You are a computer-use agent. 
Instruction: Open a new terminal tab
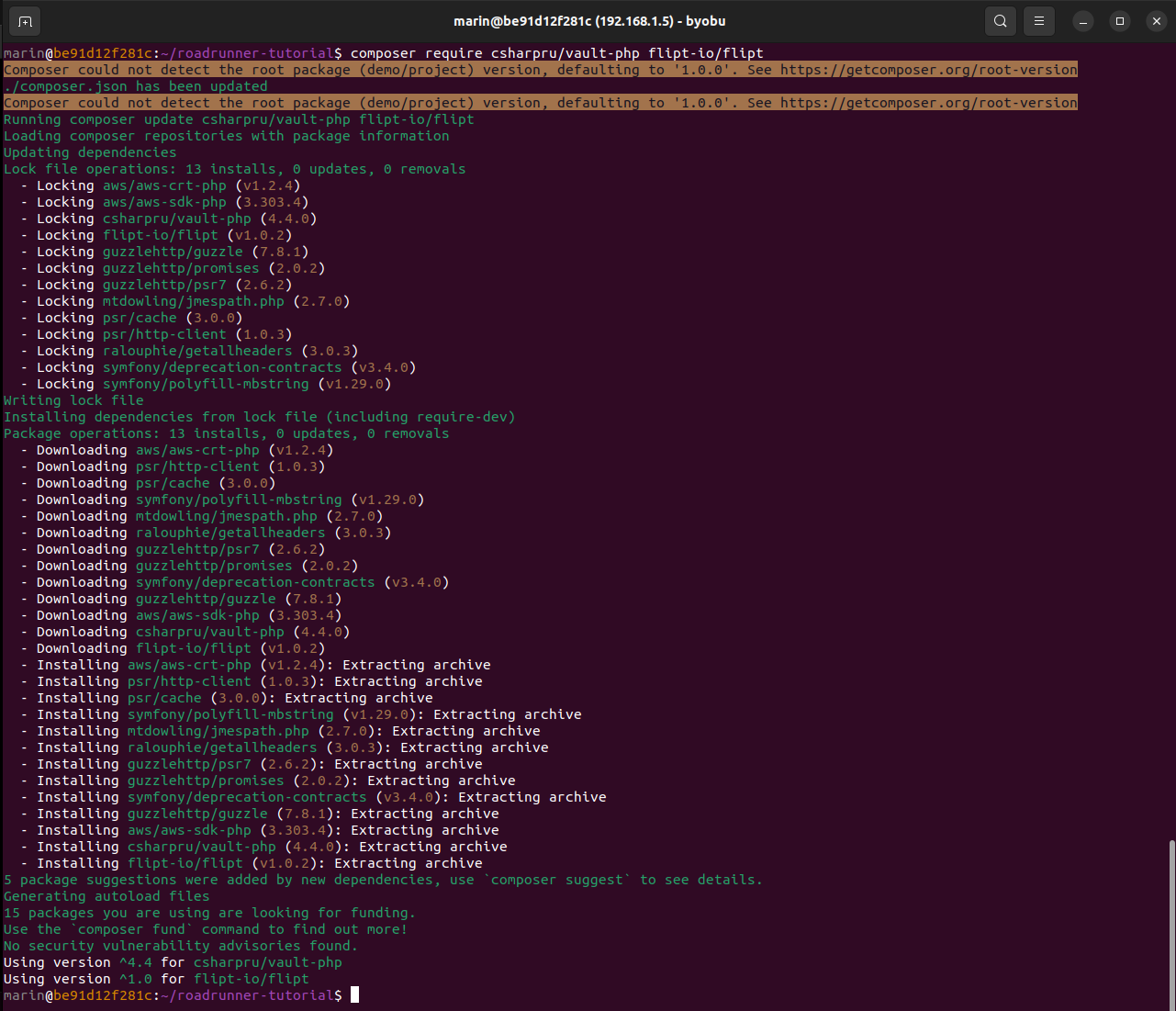click(25, 21)
